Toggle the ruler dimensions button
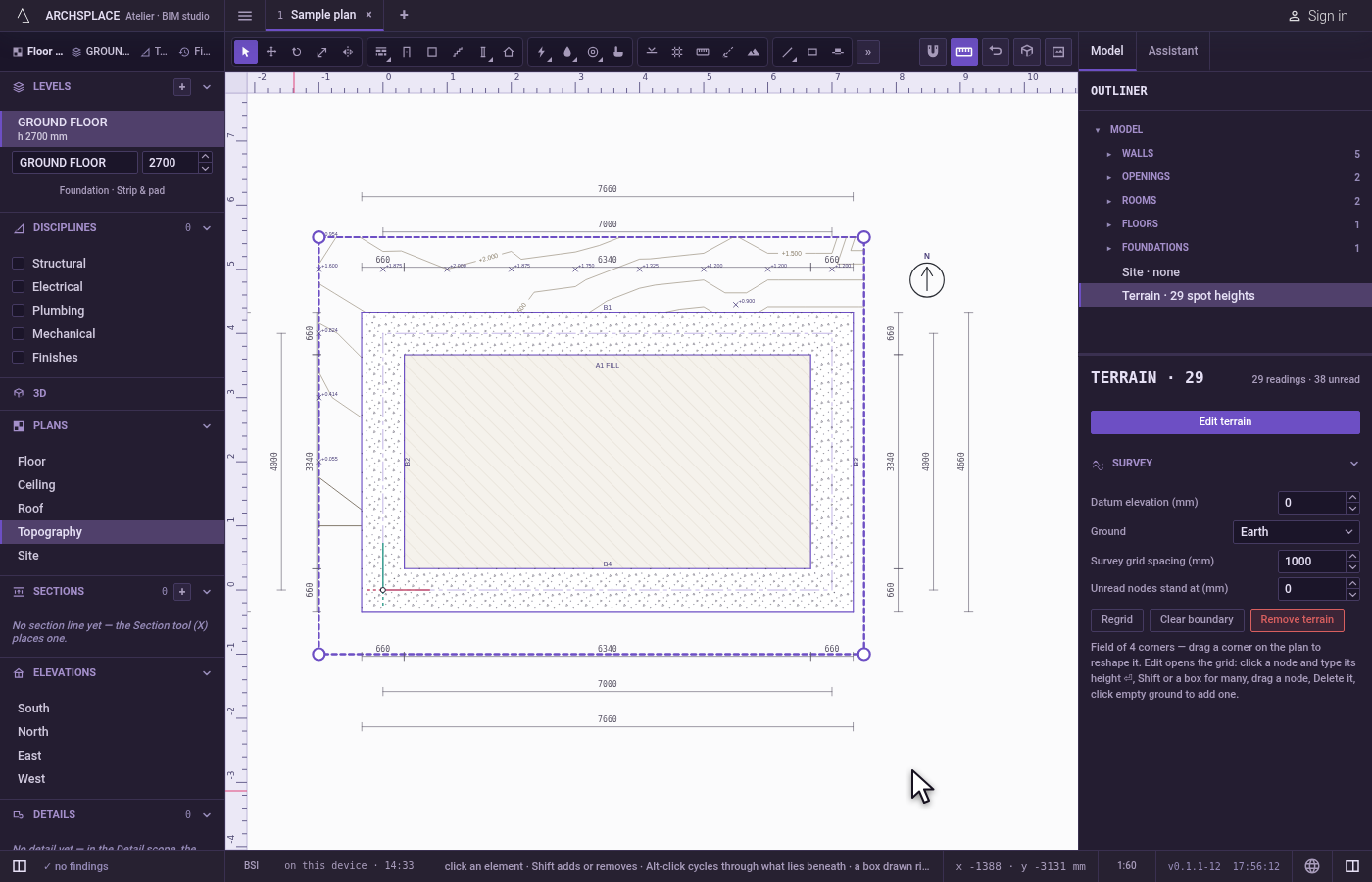 coord(964,51)
